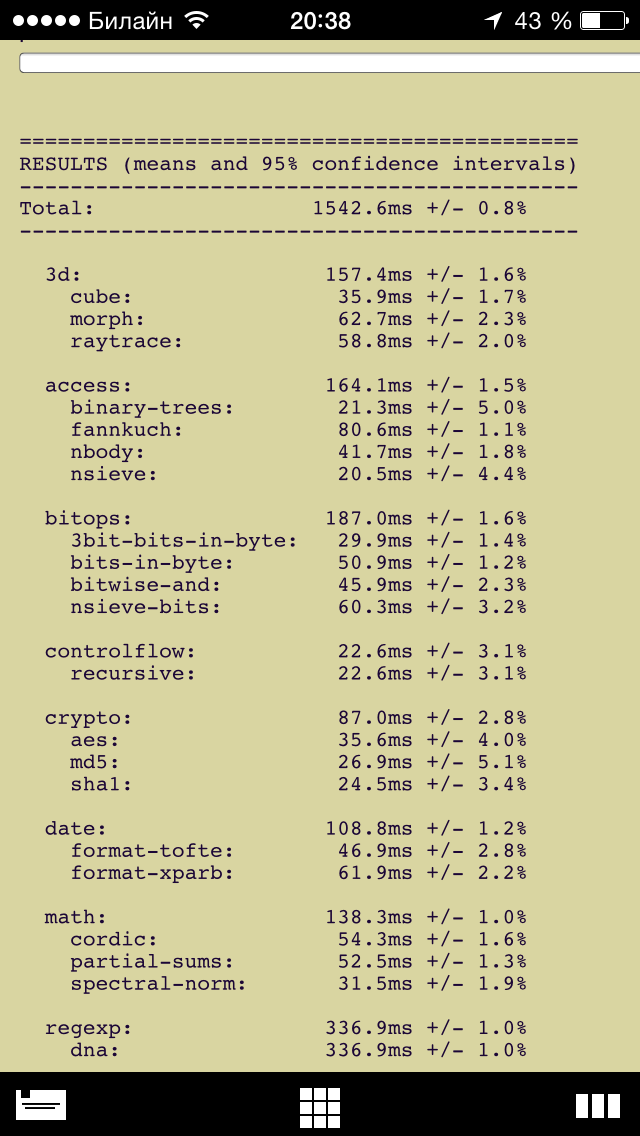Open the tabs icon at bottom right
The width and height of the screenshot is (640, 1136).
[598, 1106]
